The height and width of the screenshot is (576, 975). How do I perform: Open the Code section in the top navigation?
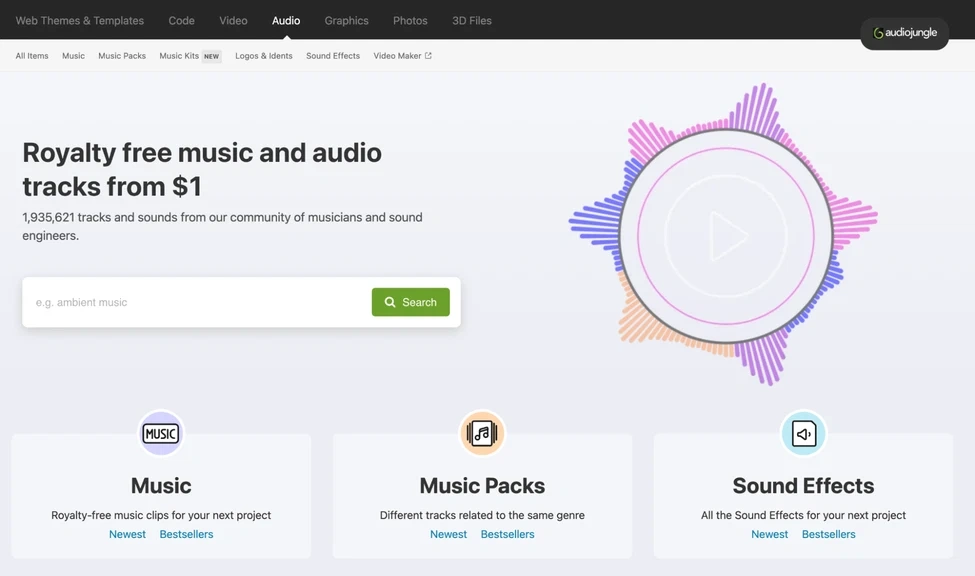click(182, 21)
